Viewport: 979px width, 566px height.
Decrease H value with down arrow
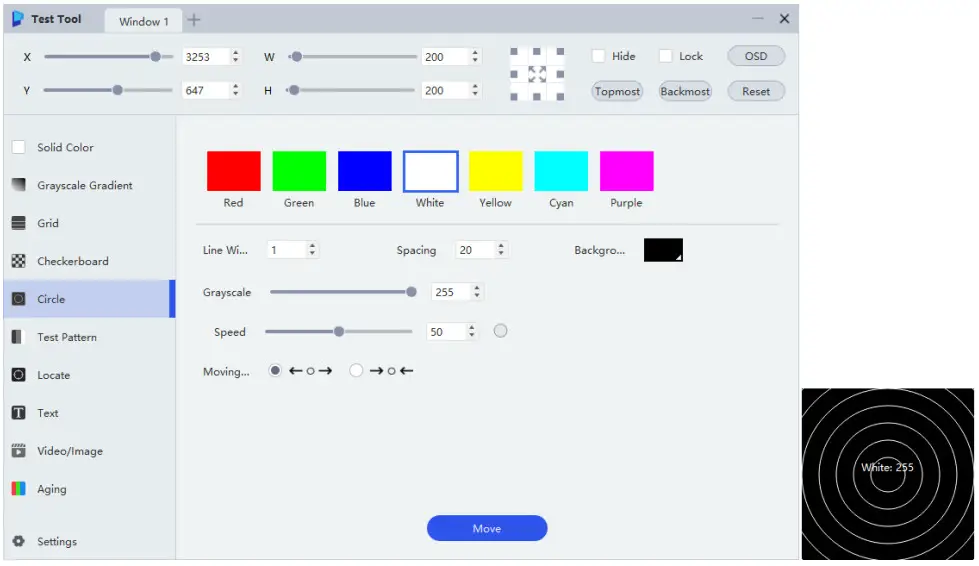475,94
